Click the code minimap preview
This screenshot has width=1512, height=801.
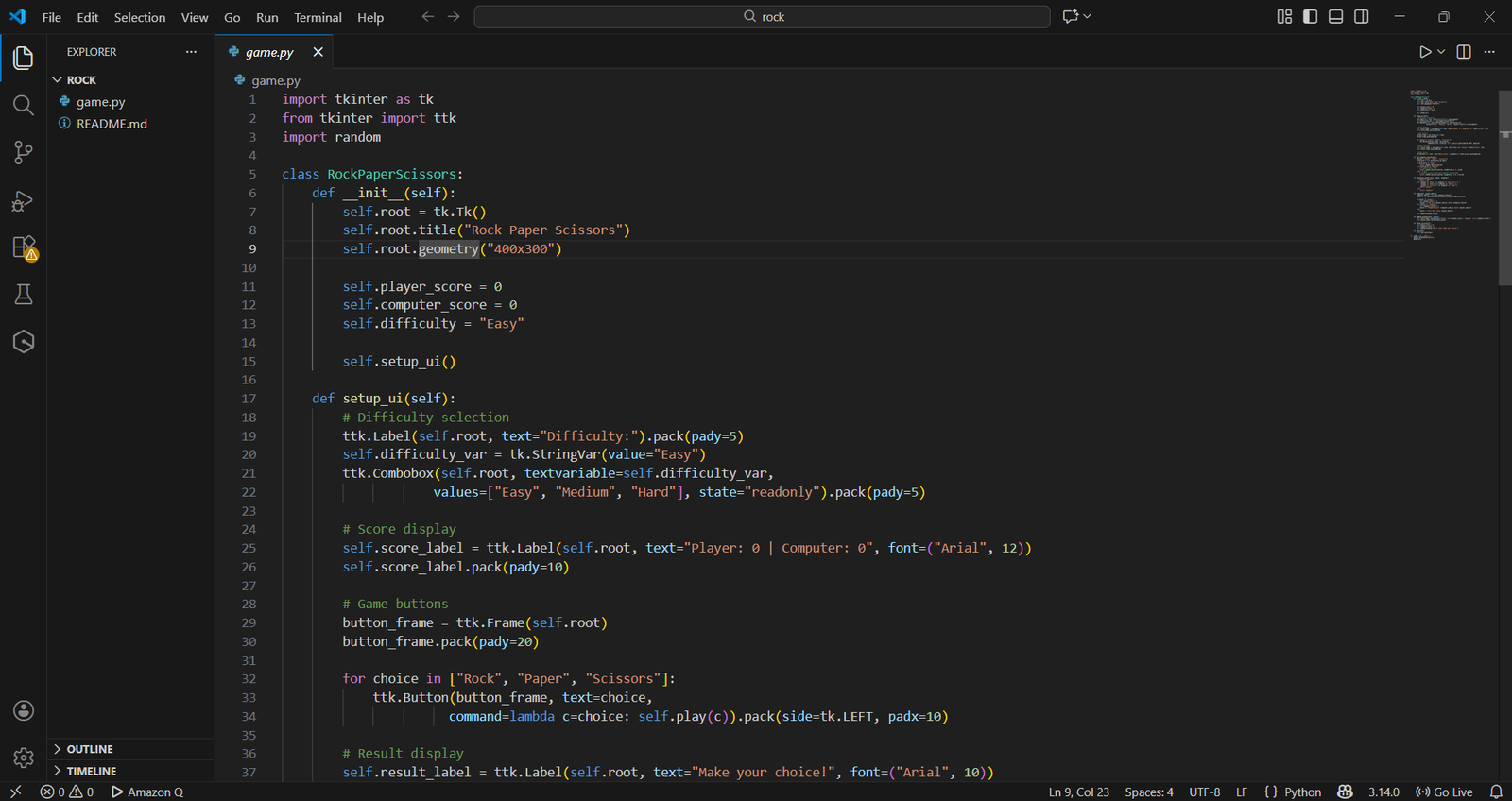coord(1448,165)
